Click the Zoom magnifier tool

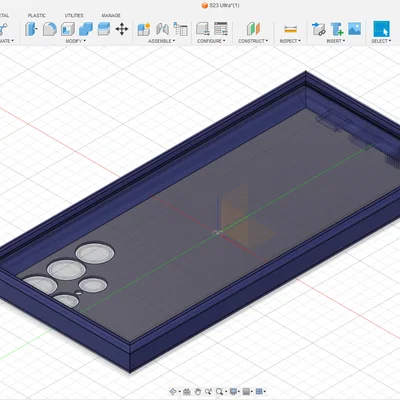pos(219,391)
